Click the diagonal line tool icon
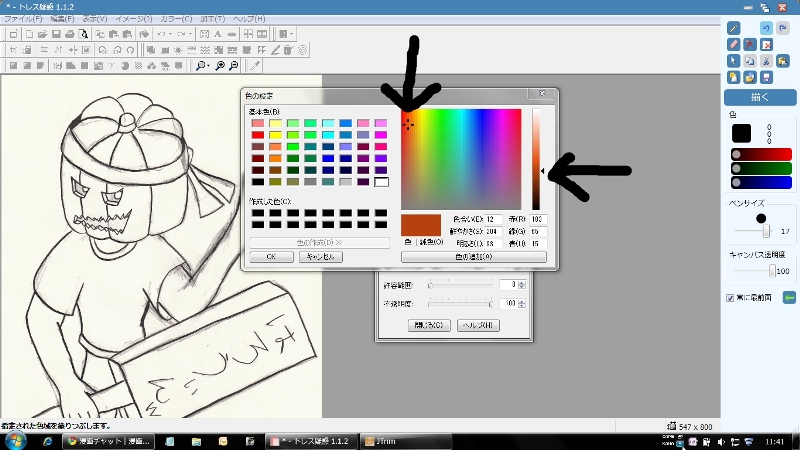Image resolution: width=800 pixels, height=450 pixels. coord(276,50)
